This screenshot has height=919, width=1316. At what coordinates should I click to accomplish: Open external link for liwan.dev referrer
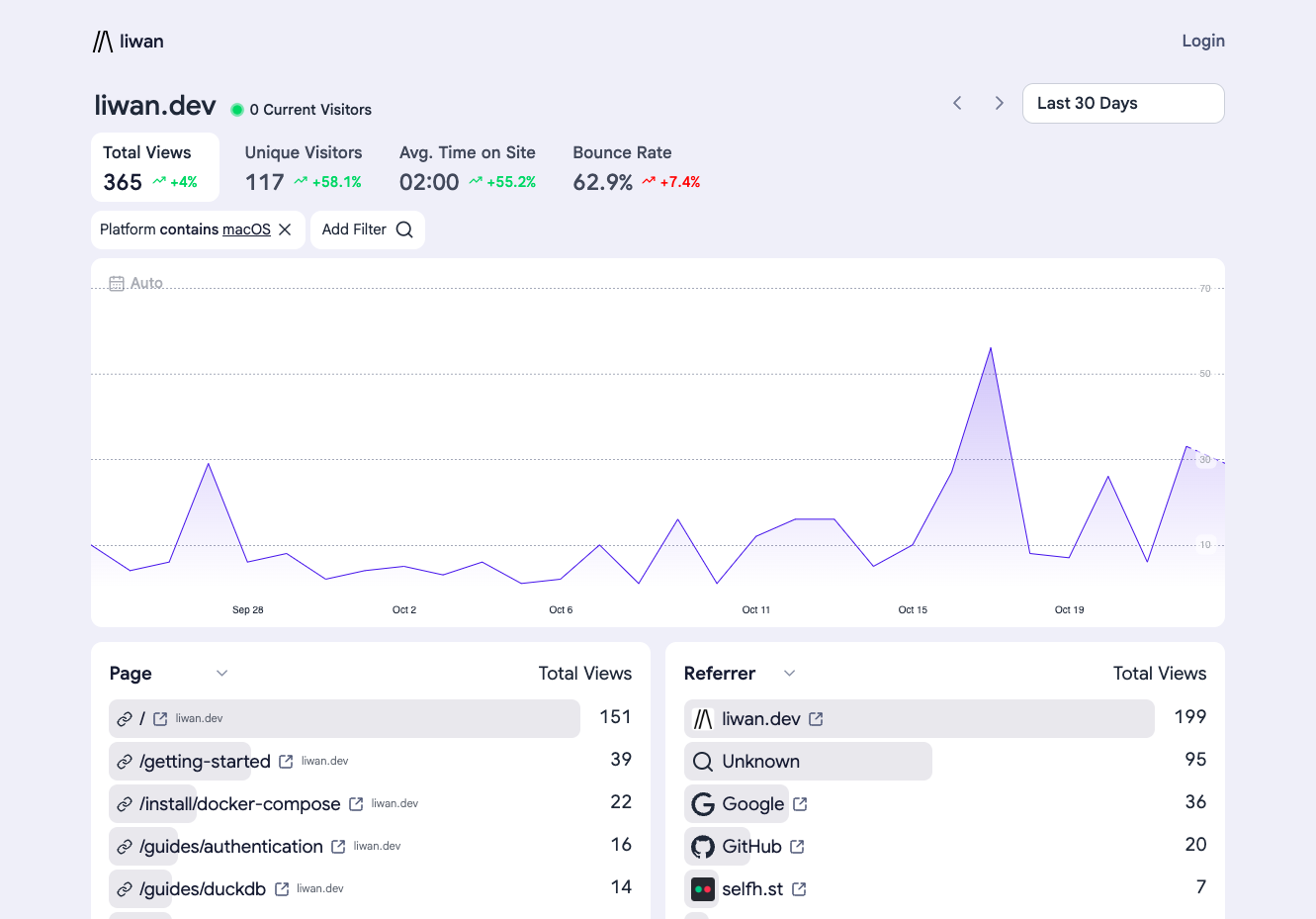816,719
